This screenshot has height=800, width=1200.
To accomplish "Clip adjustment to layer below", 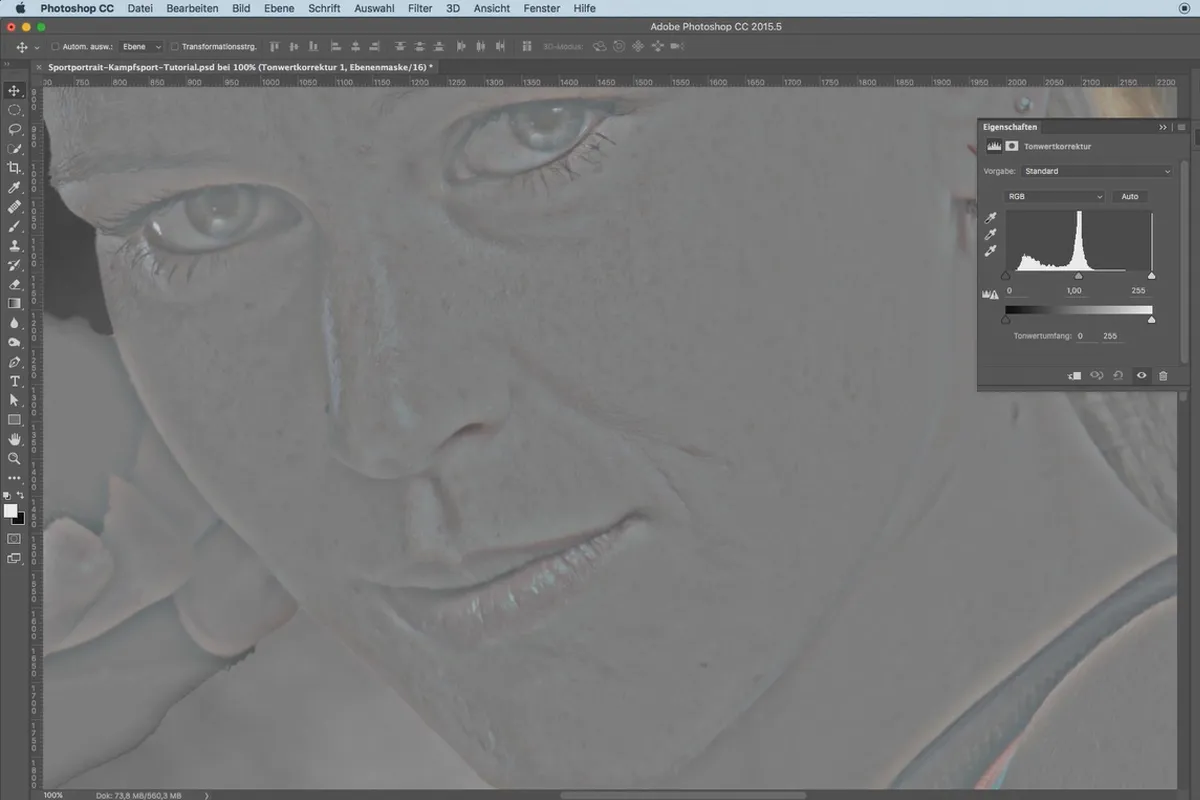I will tap(1074, 375).
